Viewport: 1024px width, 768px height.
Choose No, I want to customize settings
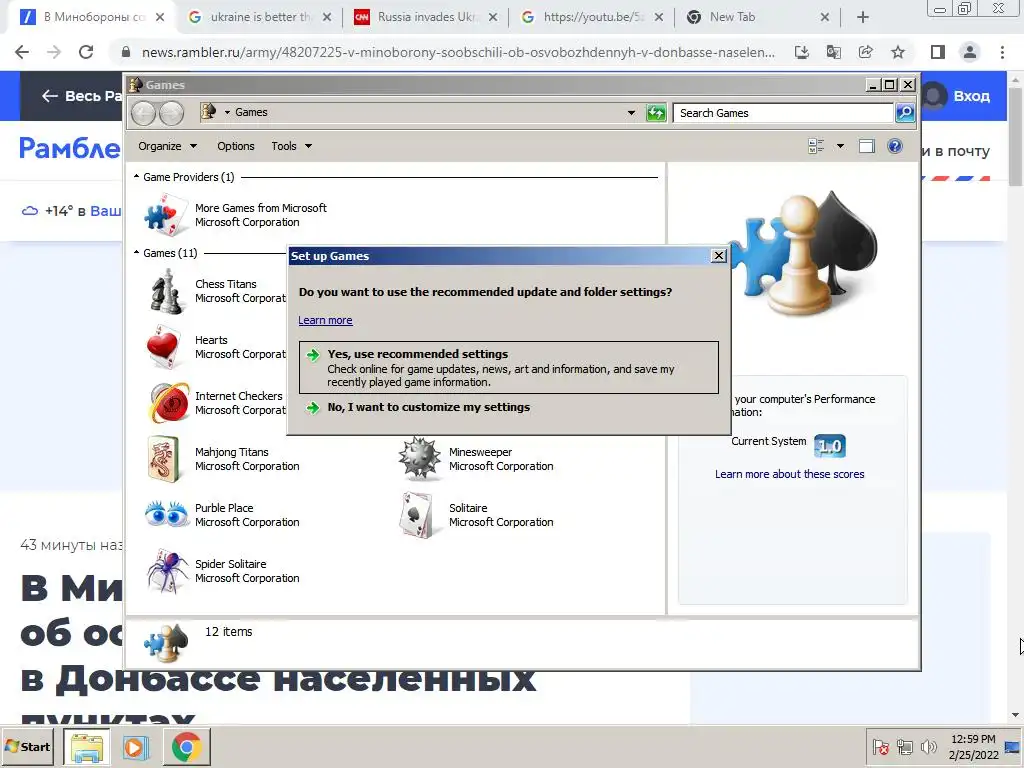[428, 408]
